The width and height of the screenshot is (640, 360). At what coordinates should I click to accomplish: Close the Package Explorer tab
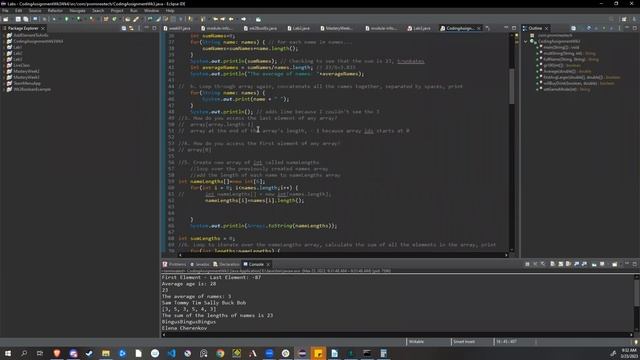point(43,28)
